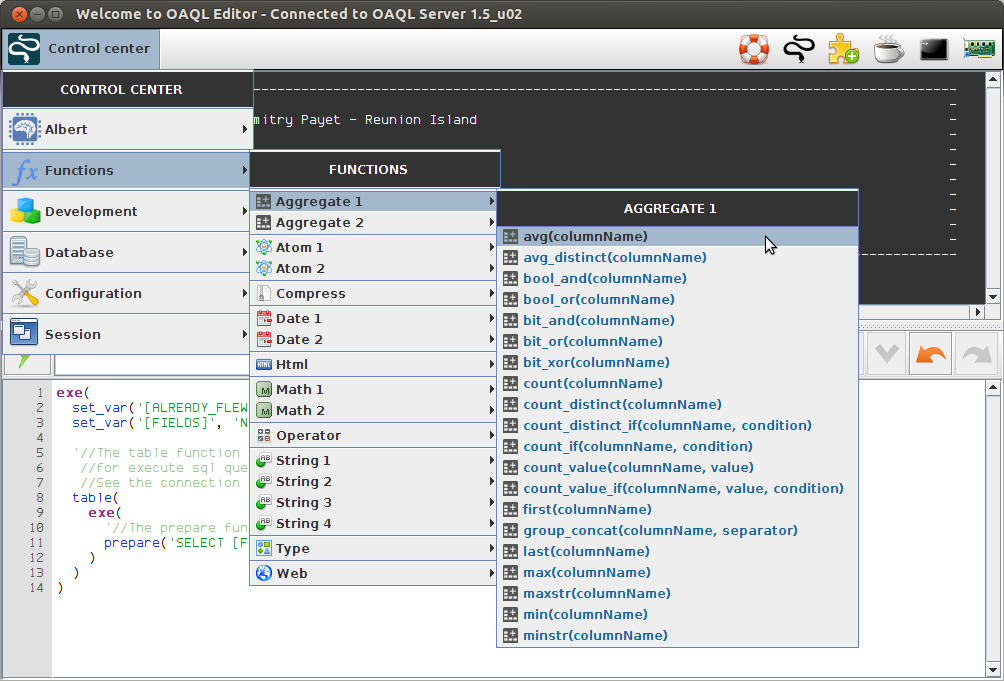Click the orange undo arrow button
Viewport: 1004px width, 681px height.
point(930,354)
